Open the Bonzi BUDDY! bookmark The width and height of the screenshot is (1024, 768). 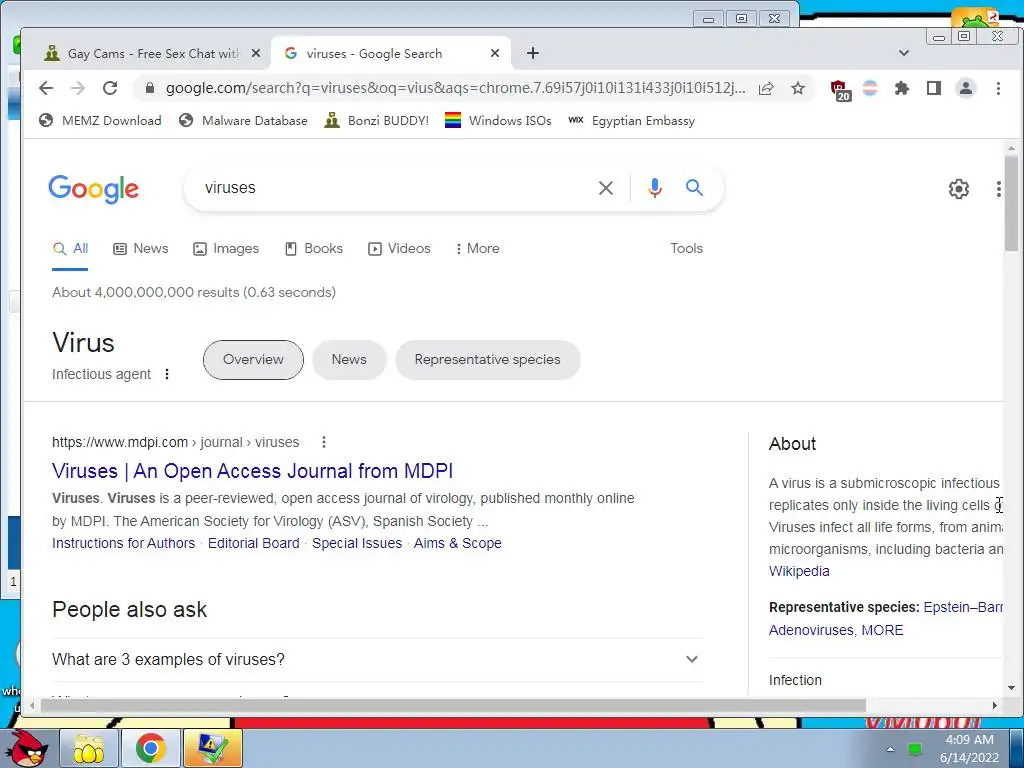tap(377, 121)
